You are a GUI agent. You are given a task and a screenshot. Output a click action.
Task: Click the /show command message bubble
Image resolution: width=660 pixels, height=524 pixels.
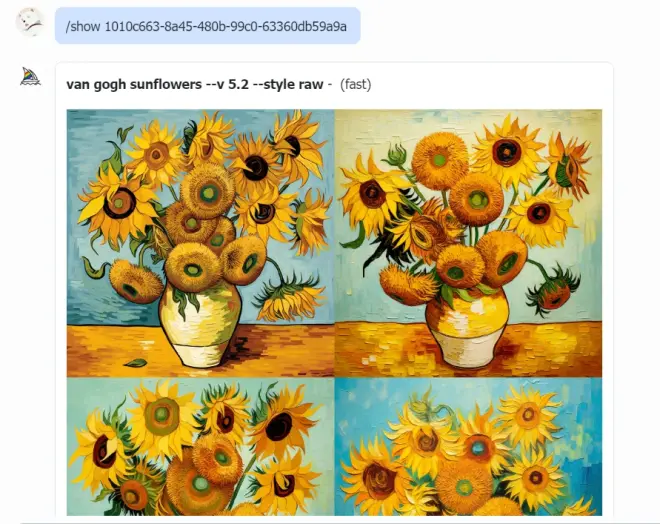[x=208, y=26]
